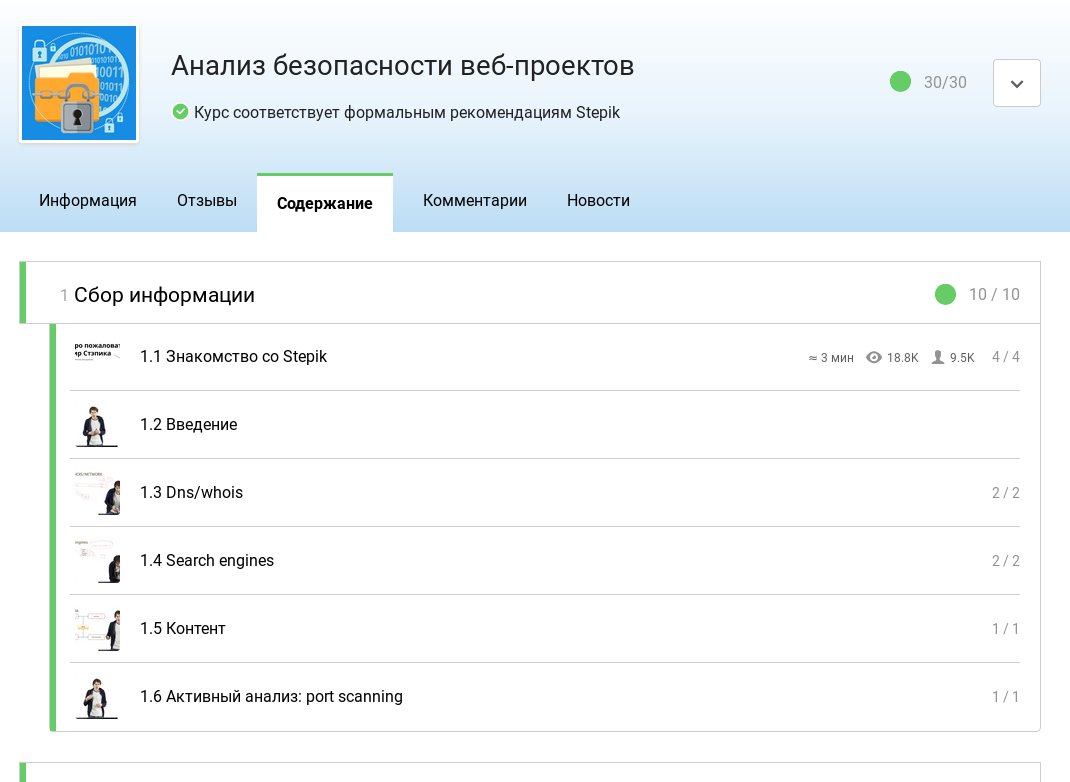Click the green 10/10 section progress circle
The height and width of the screenshot is (782, 1070).
point(946,294)
